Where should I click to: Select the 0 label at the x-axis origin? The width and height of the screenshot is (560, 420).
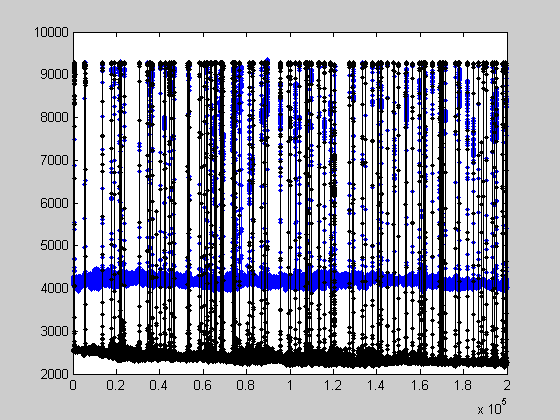pyautogui.click(x=73, y=385)
